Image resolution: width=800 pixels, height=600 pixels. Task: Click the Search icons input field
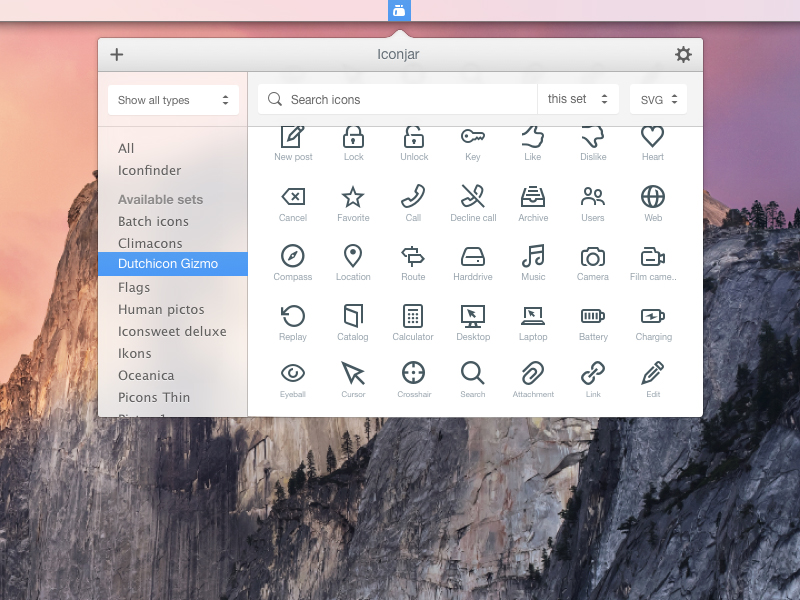pos(398,99)
